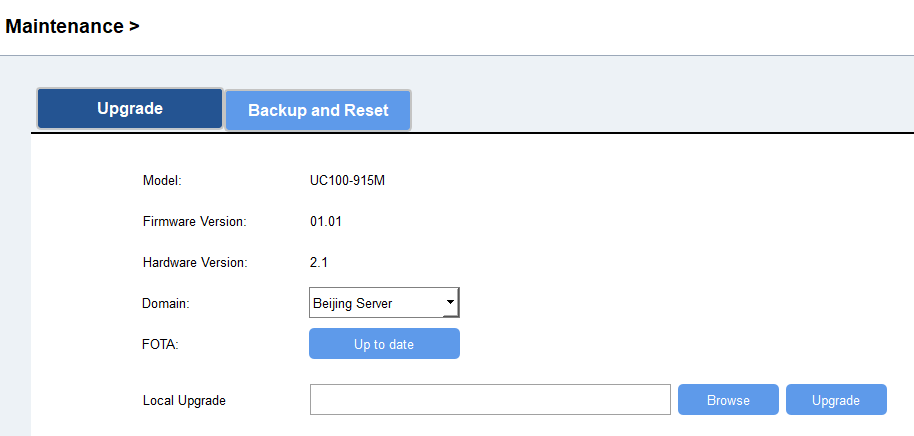Select the firmware version value 01.01
This screenshot has height=436, width=914.
pos(326,221)
